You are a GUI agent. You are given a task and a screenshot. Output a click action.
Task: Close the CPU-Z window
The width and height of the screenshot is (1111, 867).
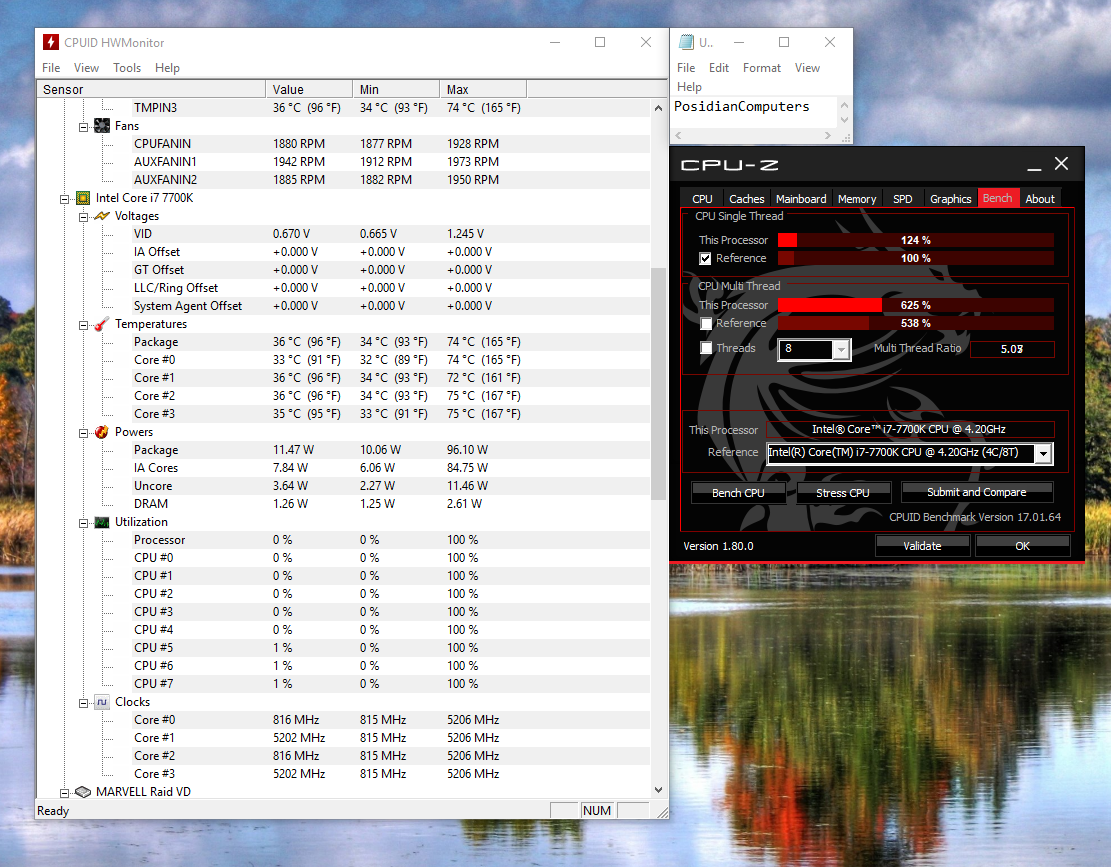(1061, 164)
